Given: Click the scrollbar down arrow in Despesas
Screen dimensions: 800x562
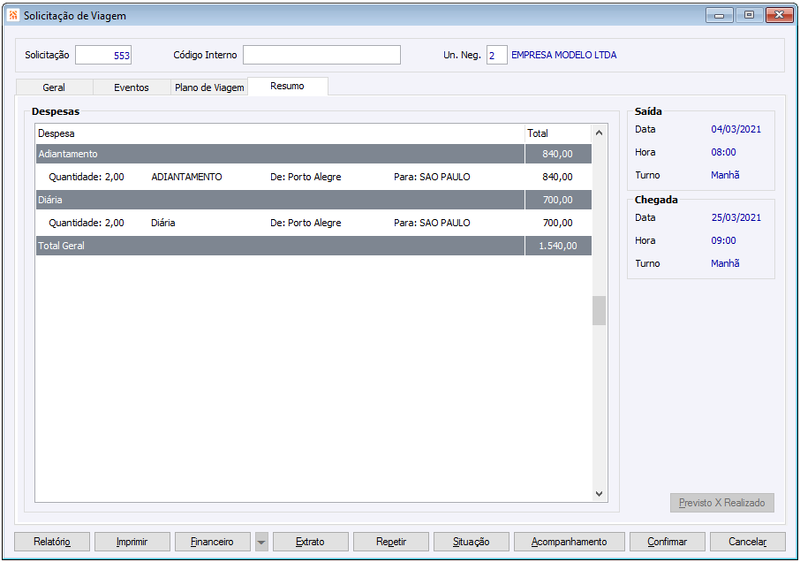Looking at the screenshot, I should (599, 494).
